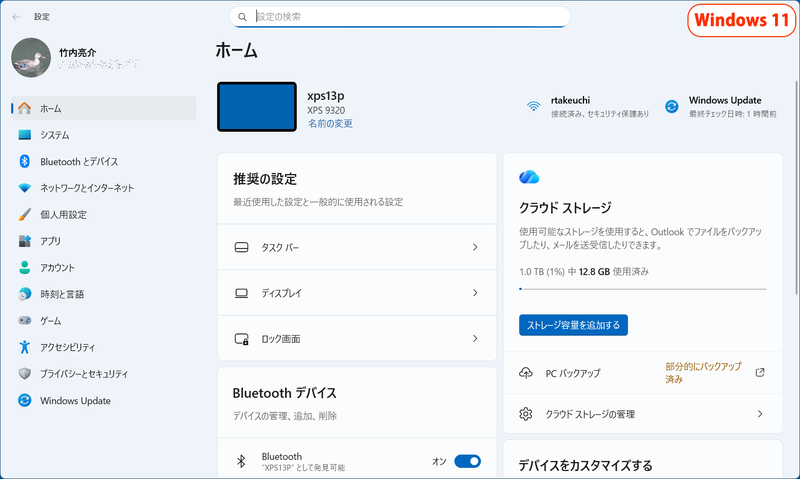This screenshot has height=479, width=800.
Task: Click the Bluetooth icon in the sidebar
Action: point(24,161)
